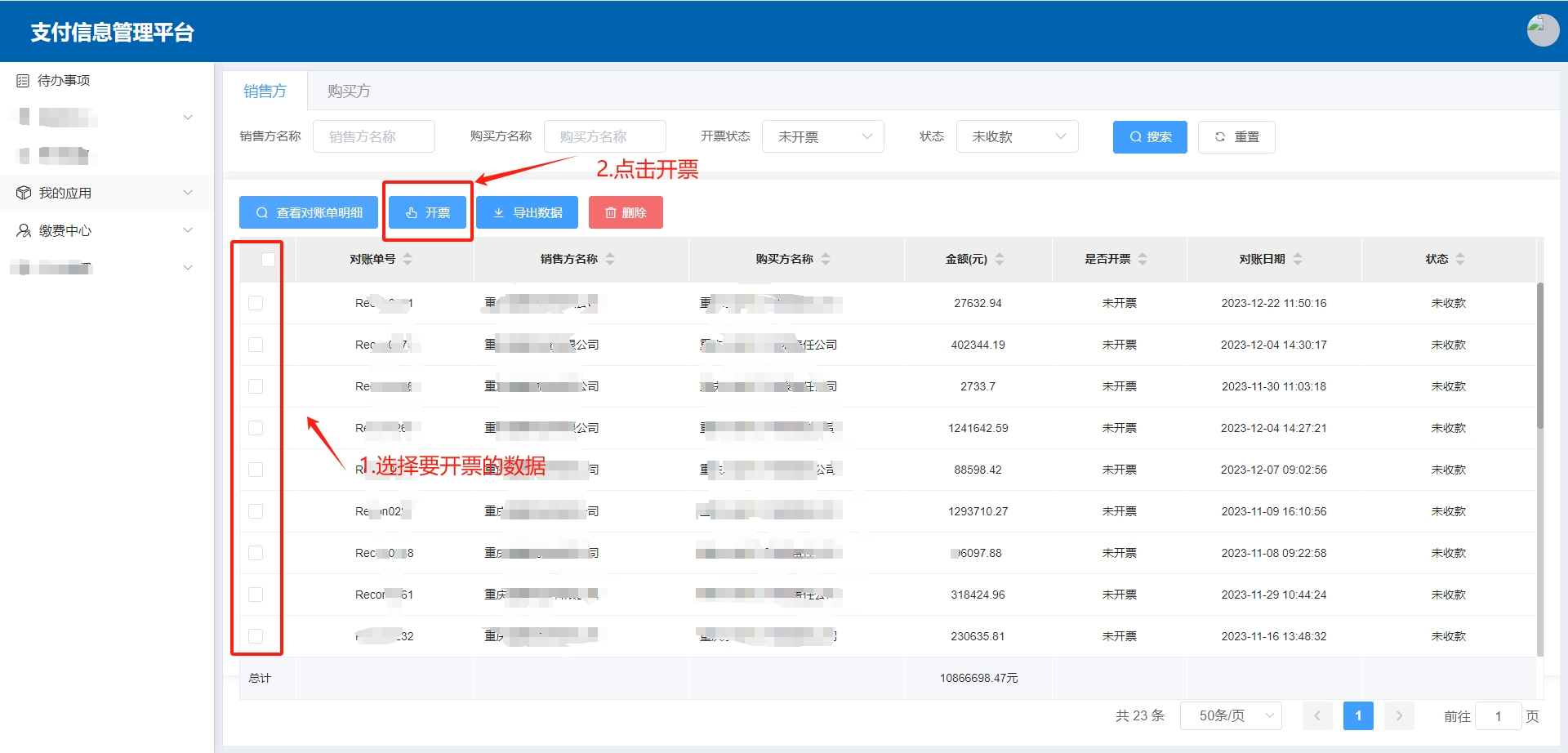Click the 销售方名称 input field
This screenshot has width=1568, height=753.
[373, 137]
